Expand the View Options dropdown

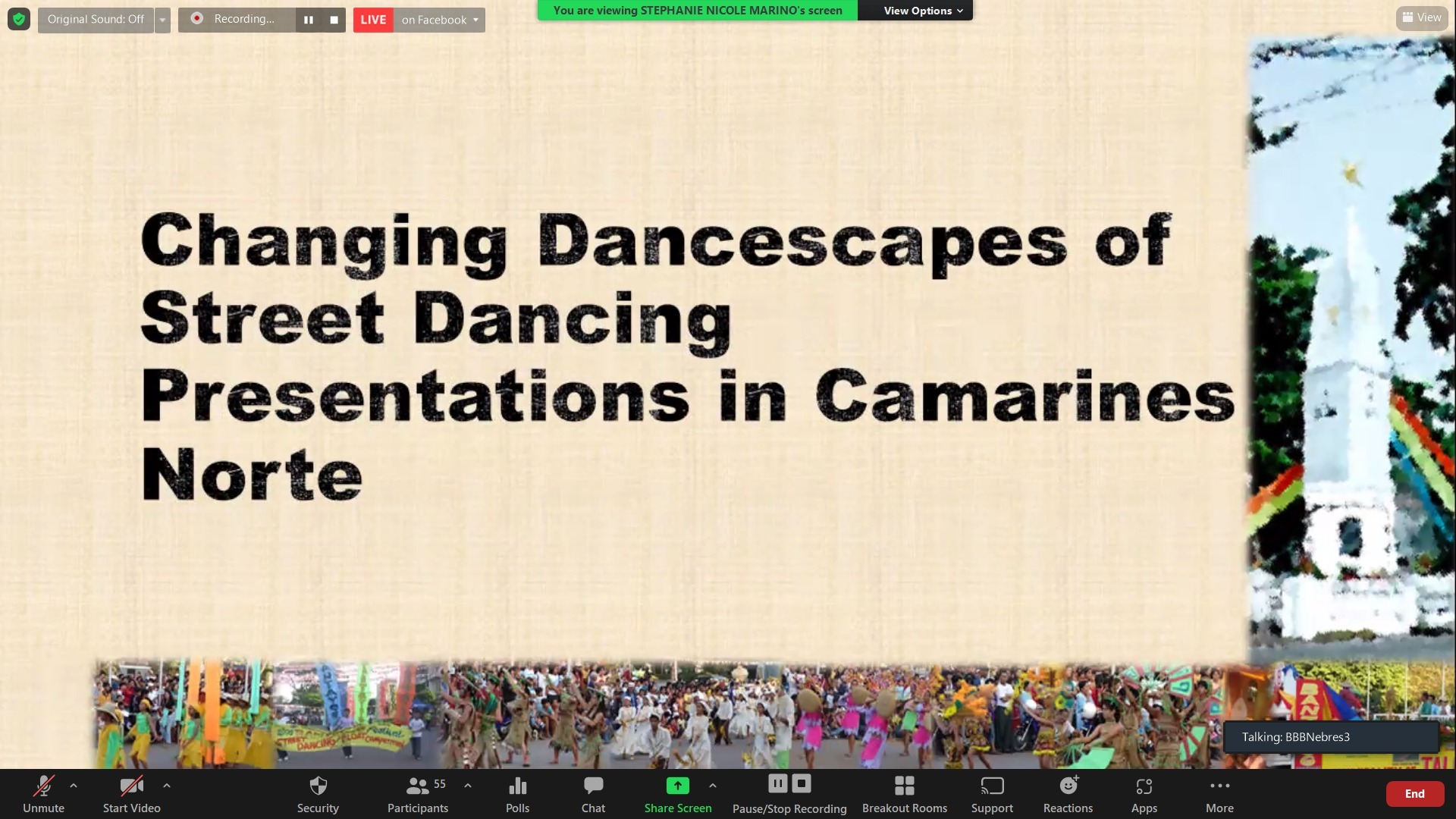(x=922, y=11)
